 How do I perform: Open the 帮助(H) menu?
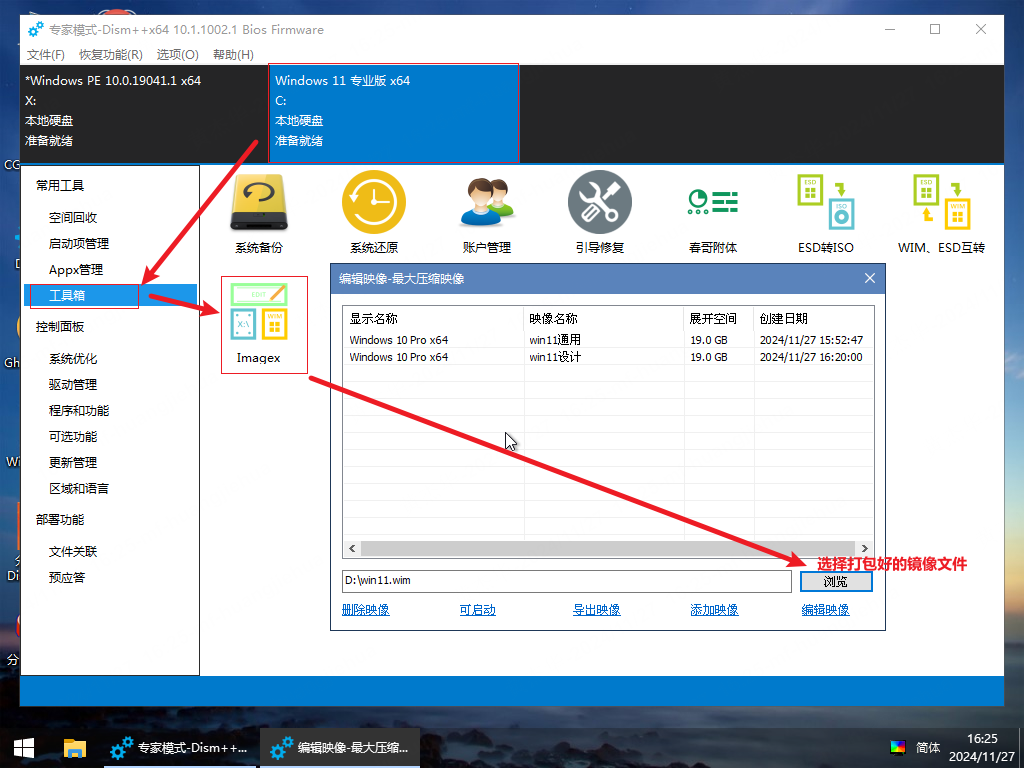(233, 55)
